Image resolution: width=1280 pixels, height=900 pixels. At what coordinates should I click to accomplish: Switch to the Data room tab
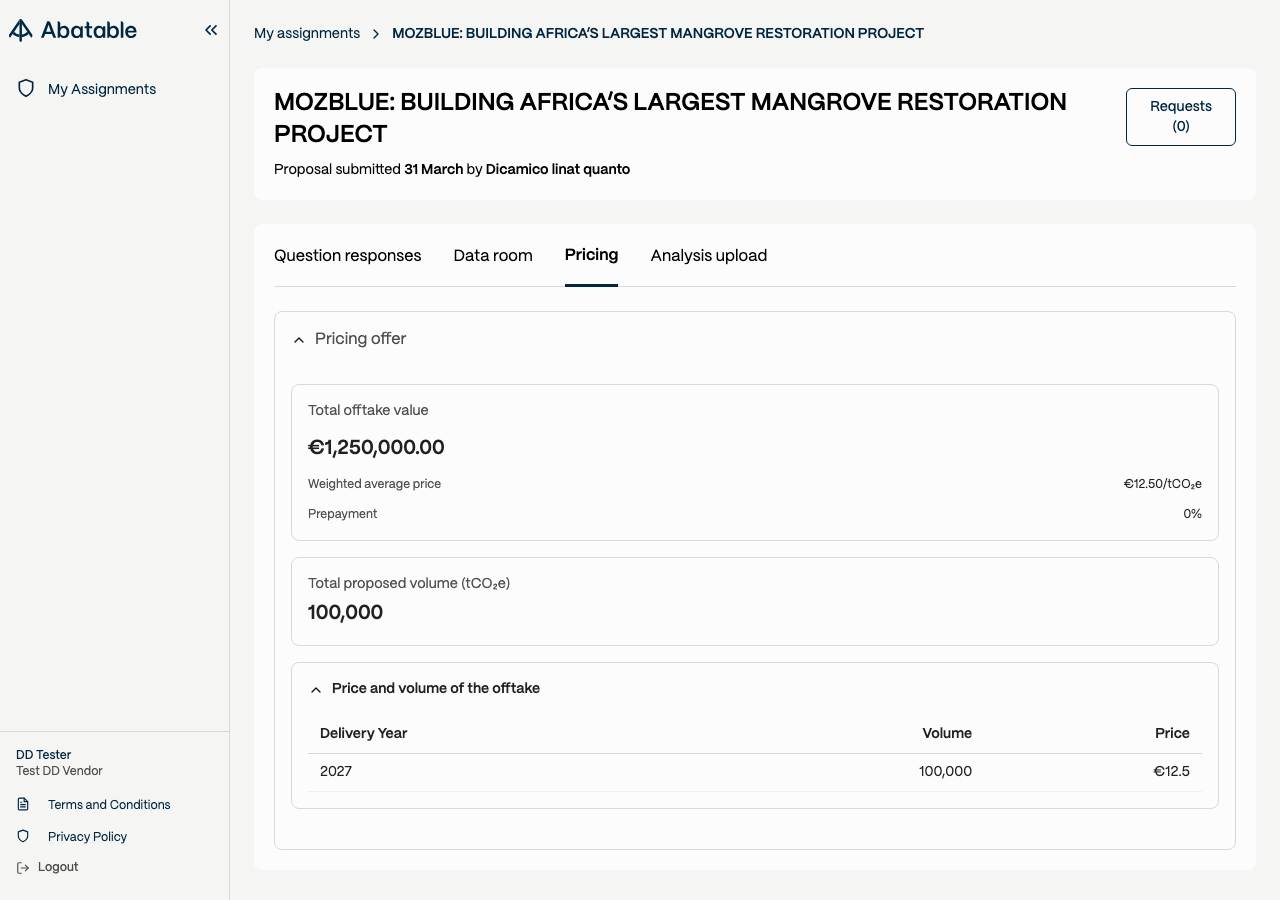click(493, 256)
